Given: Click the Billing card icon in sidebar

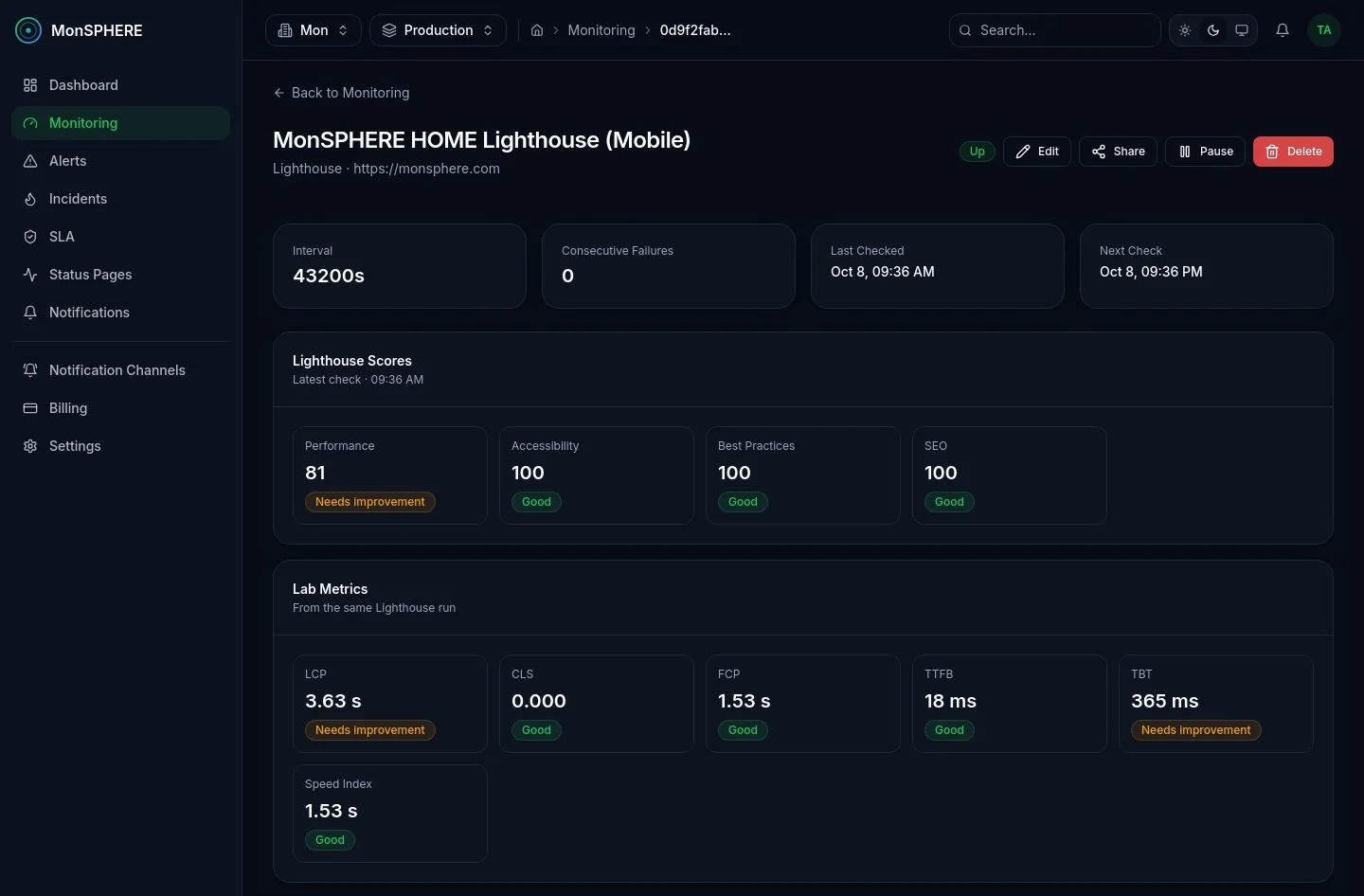Looking at the screenshot, I should (30, 408).
